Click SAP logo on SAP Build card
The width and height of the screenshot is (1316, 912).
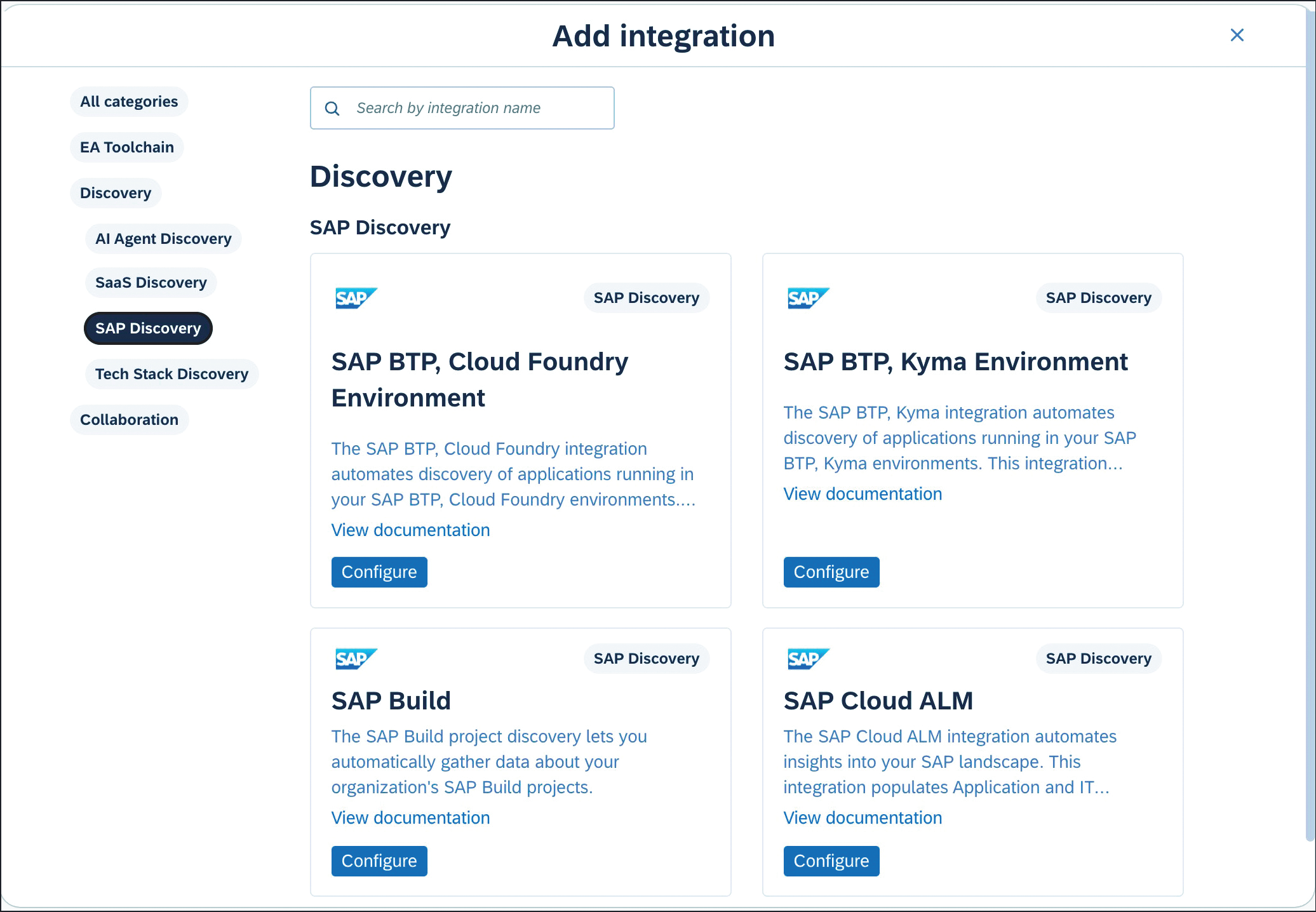pos(356,659)
